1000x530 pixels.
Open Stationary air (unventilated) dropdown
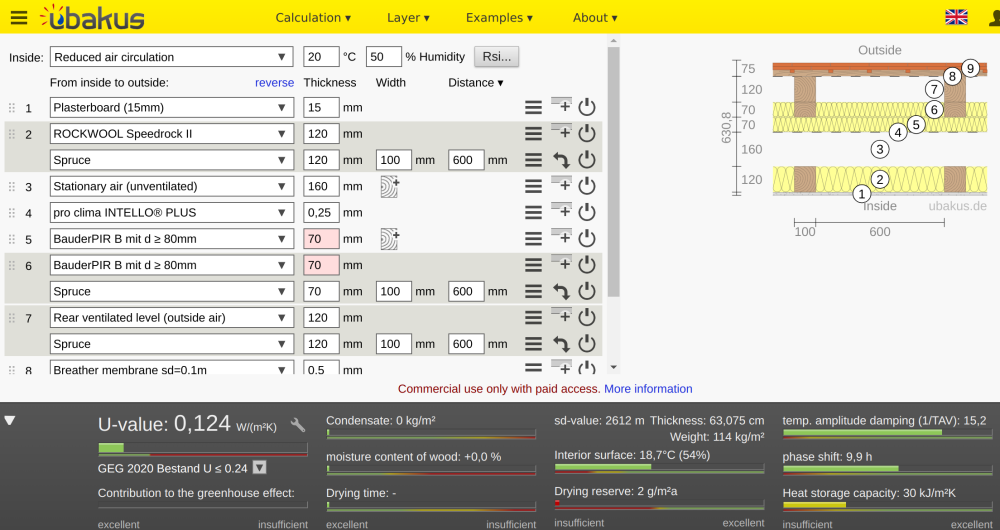tap(172, 186)
